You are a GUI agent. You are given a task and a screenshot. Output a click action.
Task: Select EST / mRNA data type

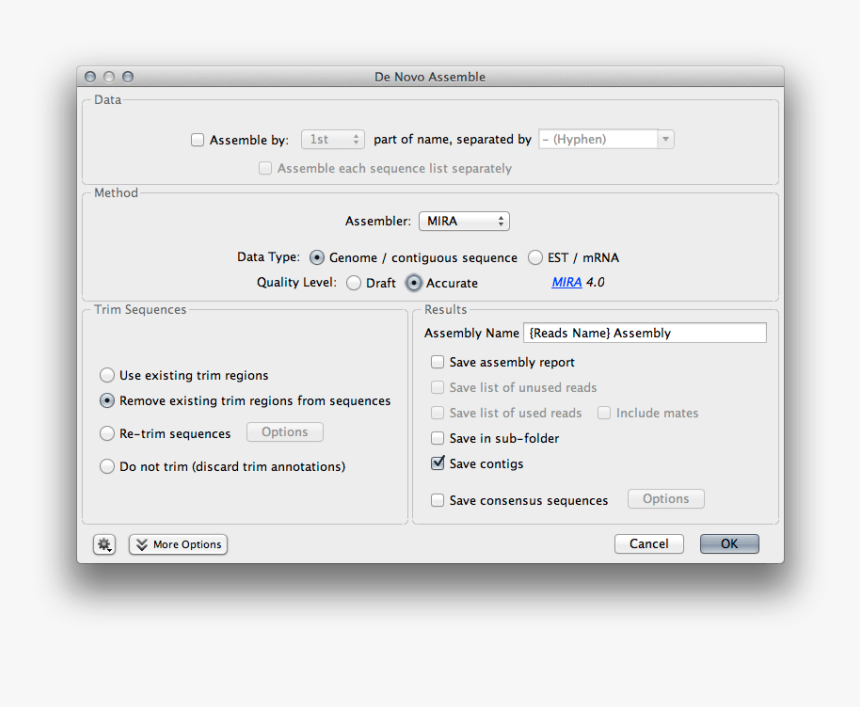[535, 257]
